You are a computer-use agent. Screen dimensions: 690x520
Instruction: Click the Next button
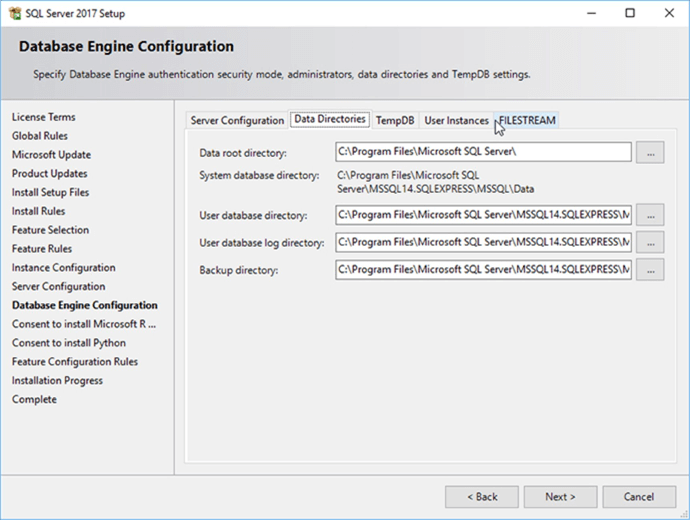pyautogui.click(x=560, y=497)
